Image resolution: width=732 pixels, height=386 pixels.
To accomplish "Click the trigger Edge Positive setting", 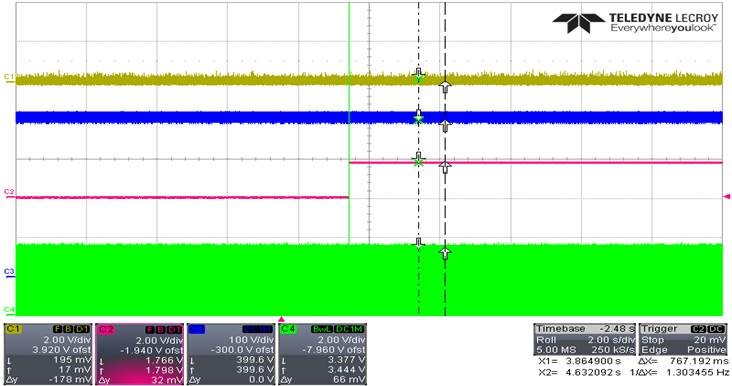I will click(x=683, y=350).
